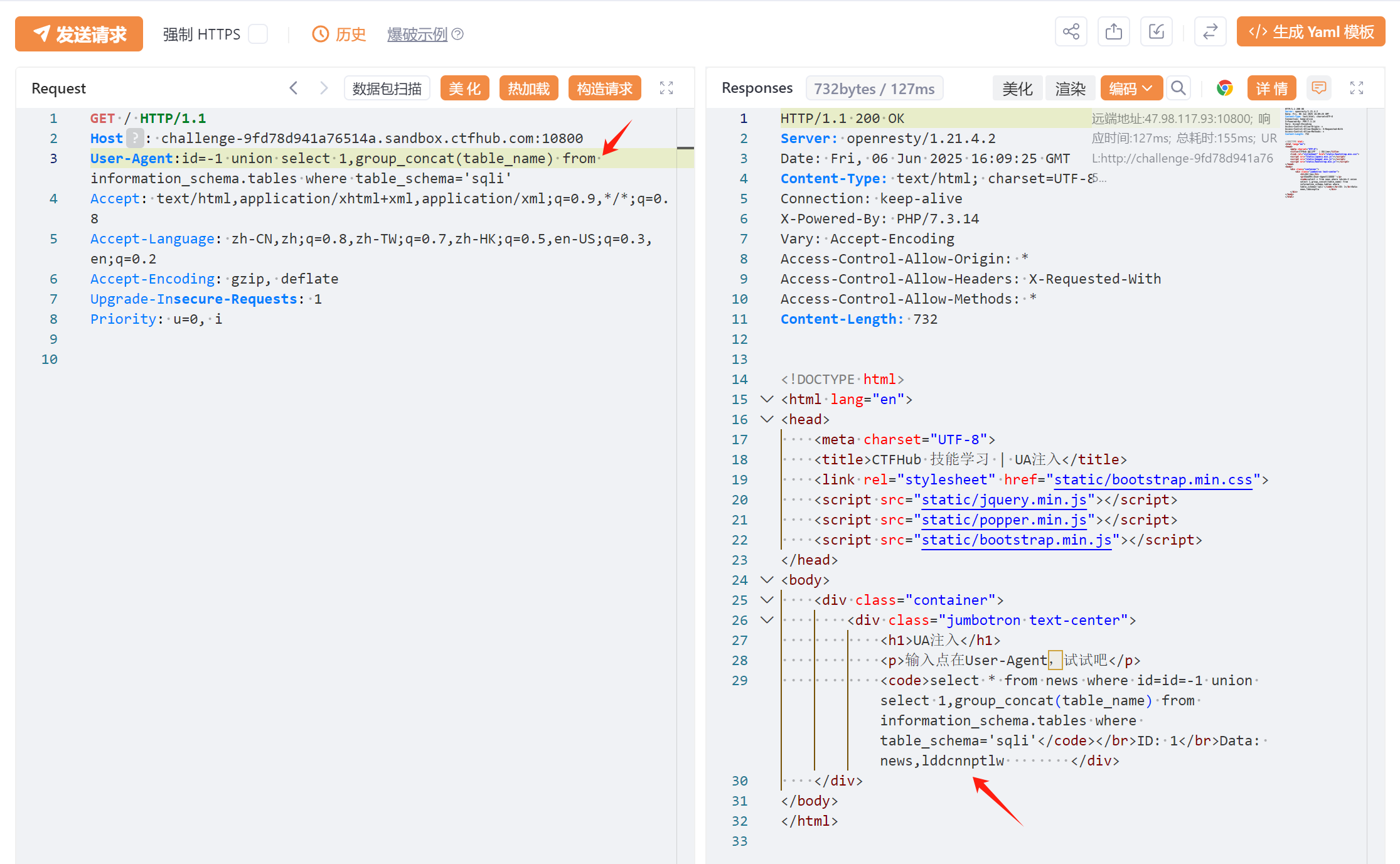This screenshot has width=1400, height=864.
Task: Click the import download icon
Action: point(1157,32)
